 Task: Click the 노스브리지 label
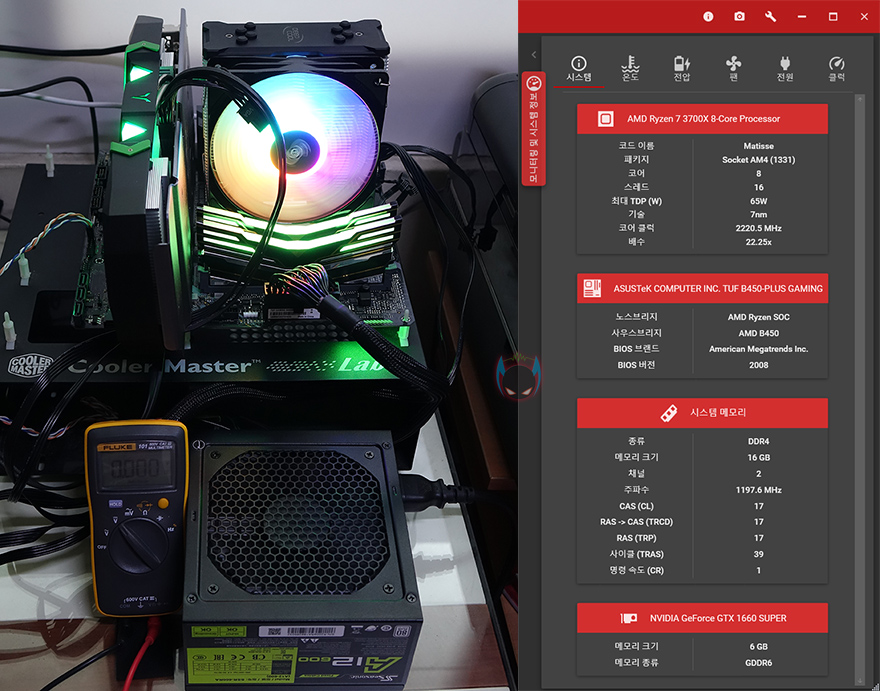click(636, 317)
